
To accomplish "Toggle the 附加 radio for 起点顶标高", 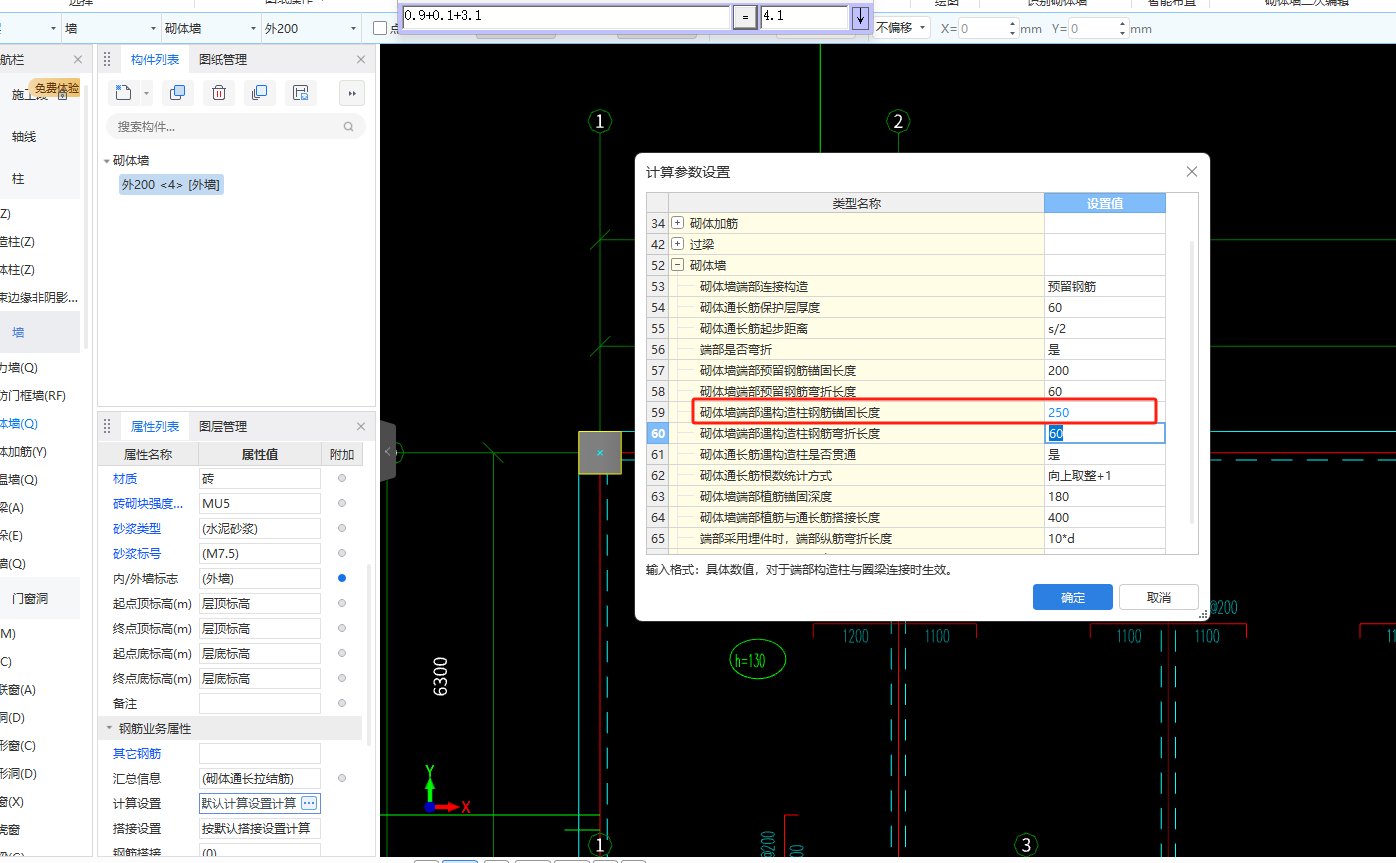I will coord(342,603).
